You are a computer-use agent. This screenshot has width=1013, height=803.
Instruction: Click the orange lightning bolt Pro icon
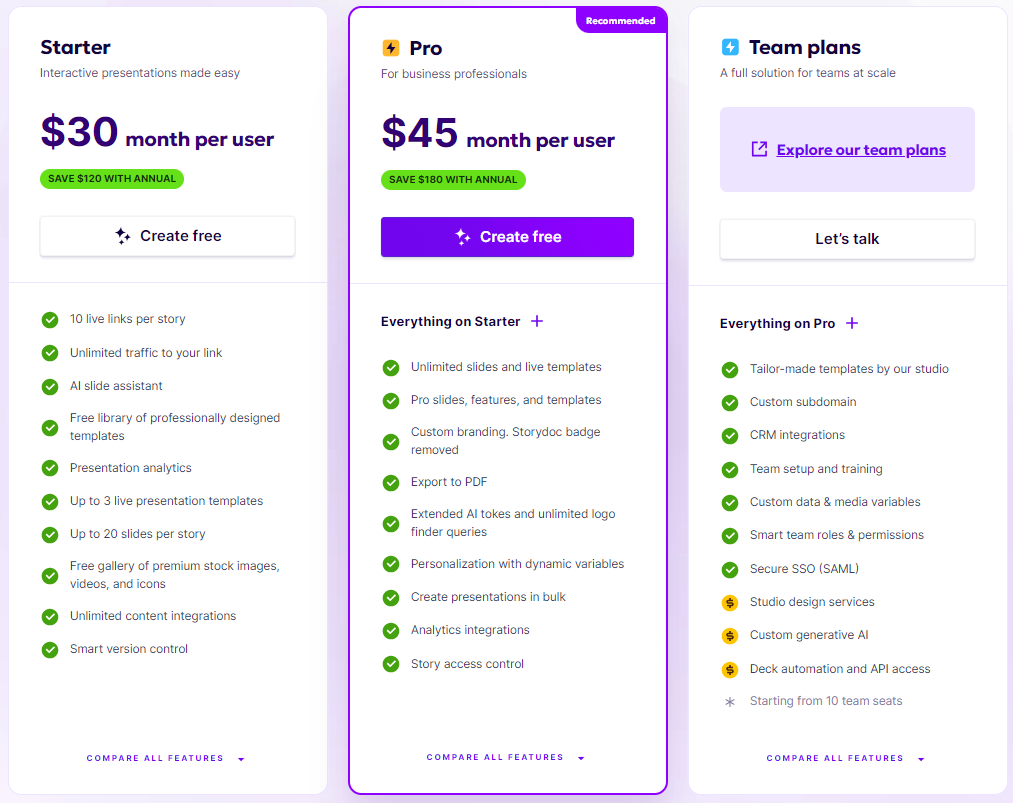(x=391, y=48)
